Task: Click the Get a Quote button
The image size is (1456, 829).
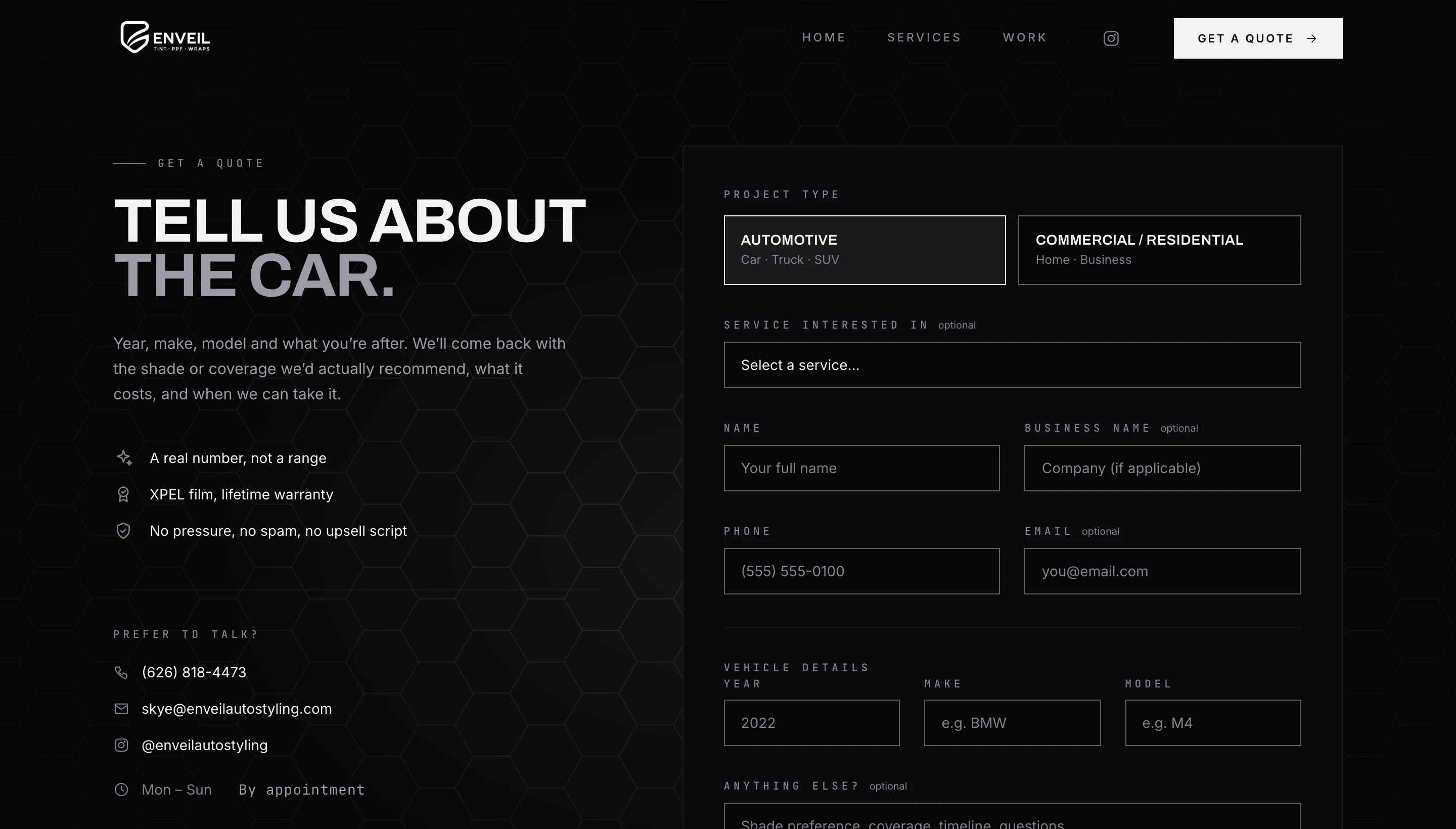Action: [1258, 38]
